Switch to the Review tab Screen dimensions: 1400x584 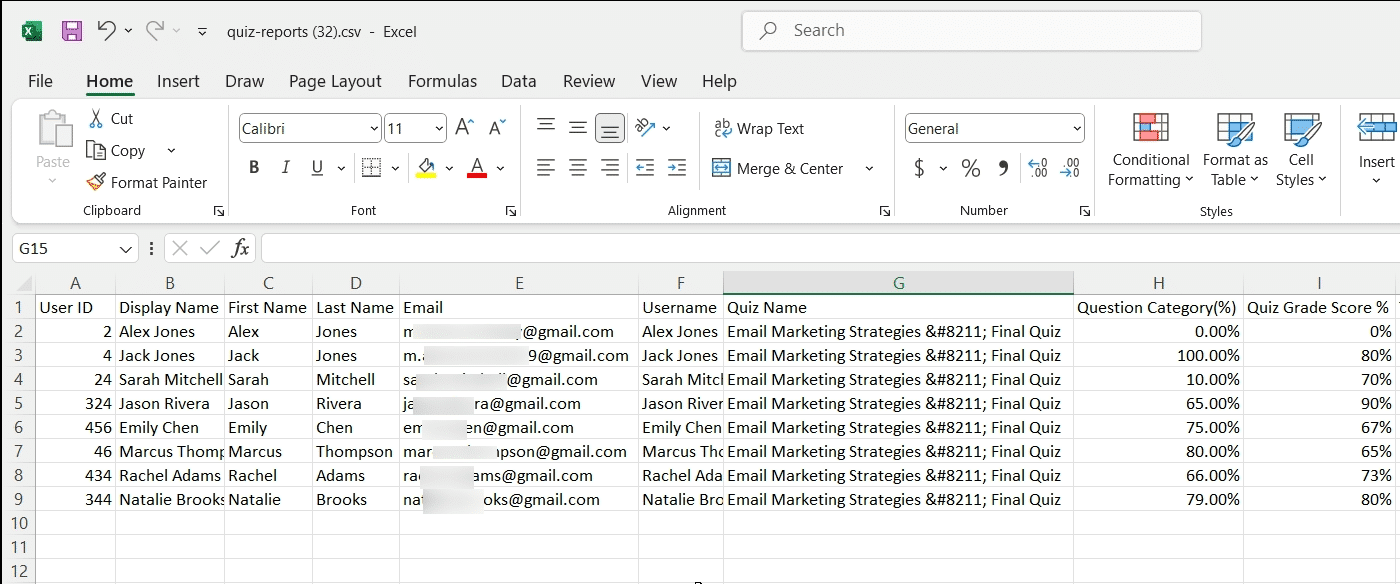(589, 81)
